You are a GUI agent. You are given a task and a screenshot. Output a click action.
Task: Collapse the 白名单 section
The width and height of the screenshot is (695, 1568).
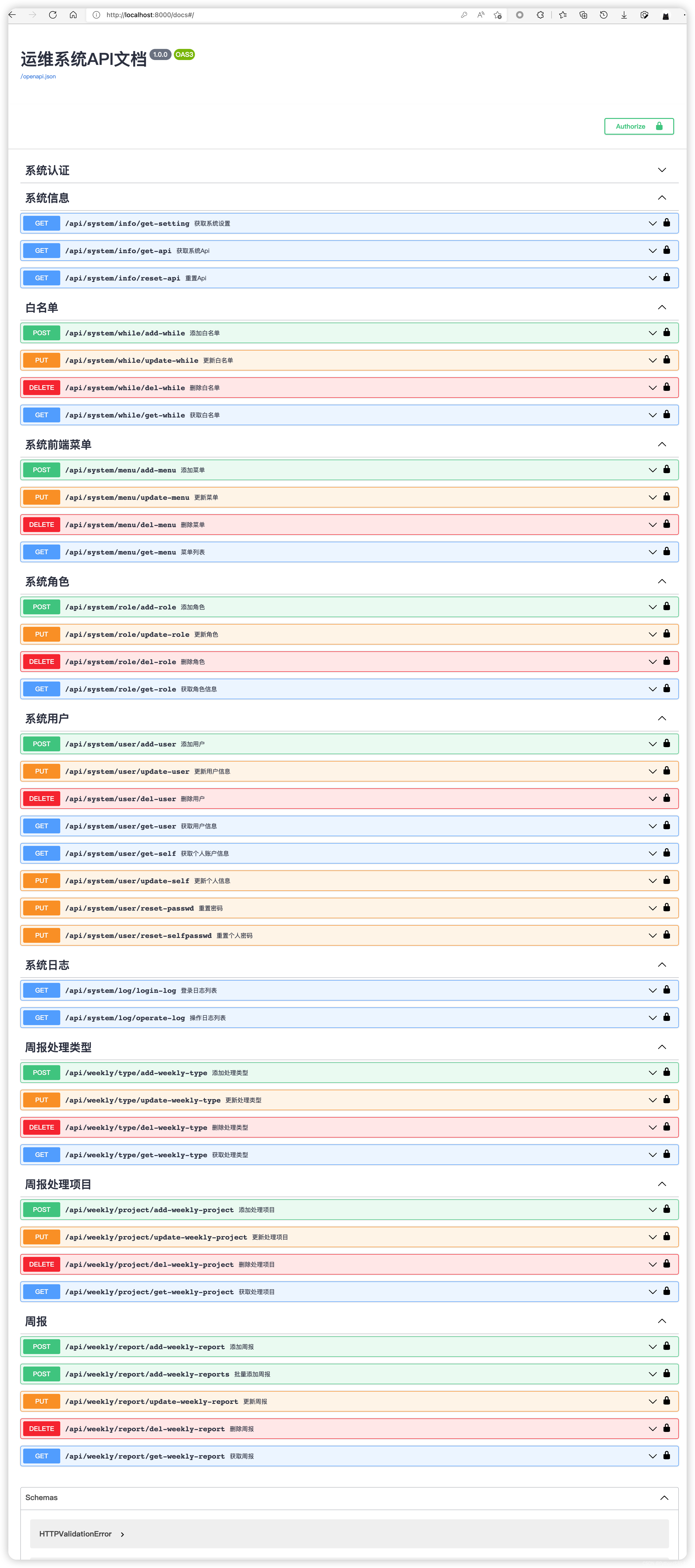tap(662, 307)
